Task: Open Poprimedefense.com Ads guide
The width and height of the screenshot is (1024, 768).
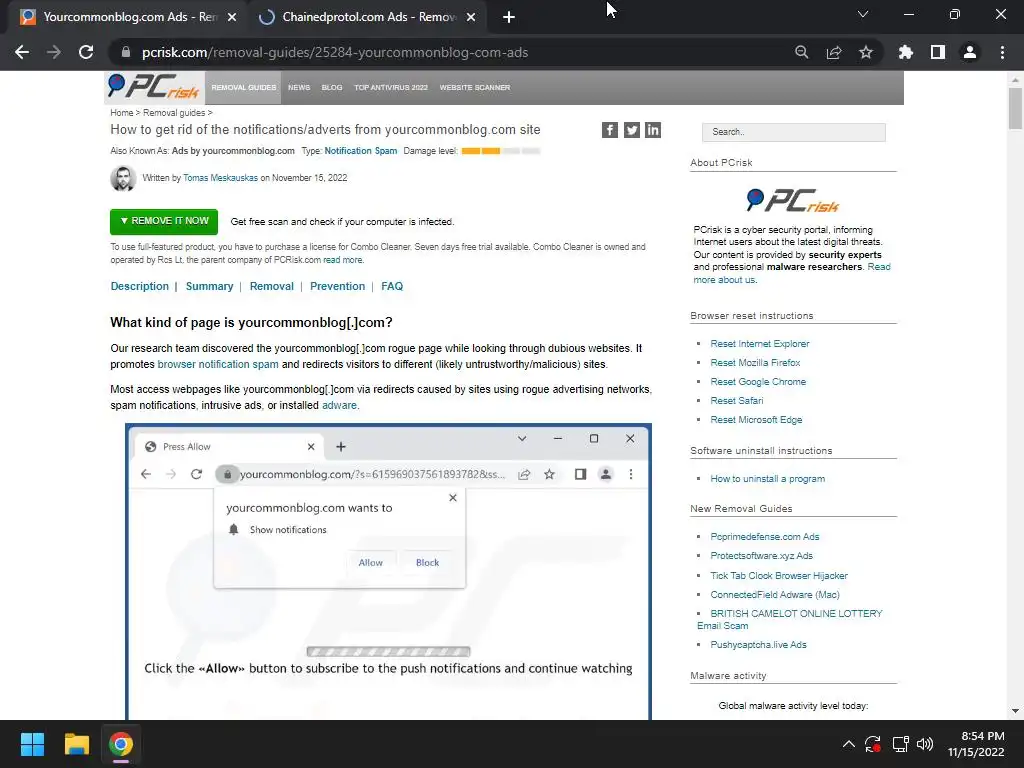Action: [765, 537]
